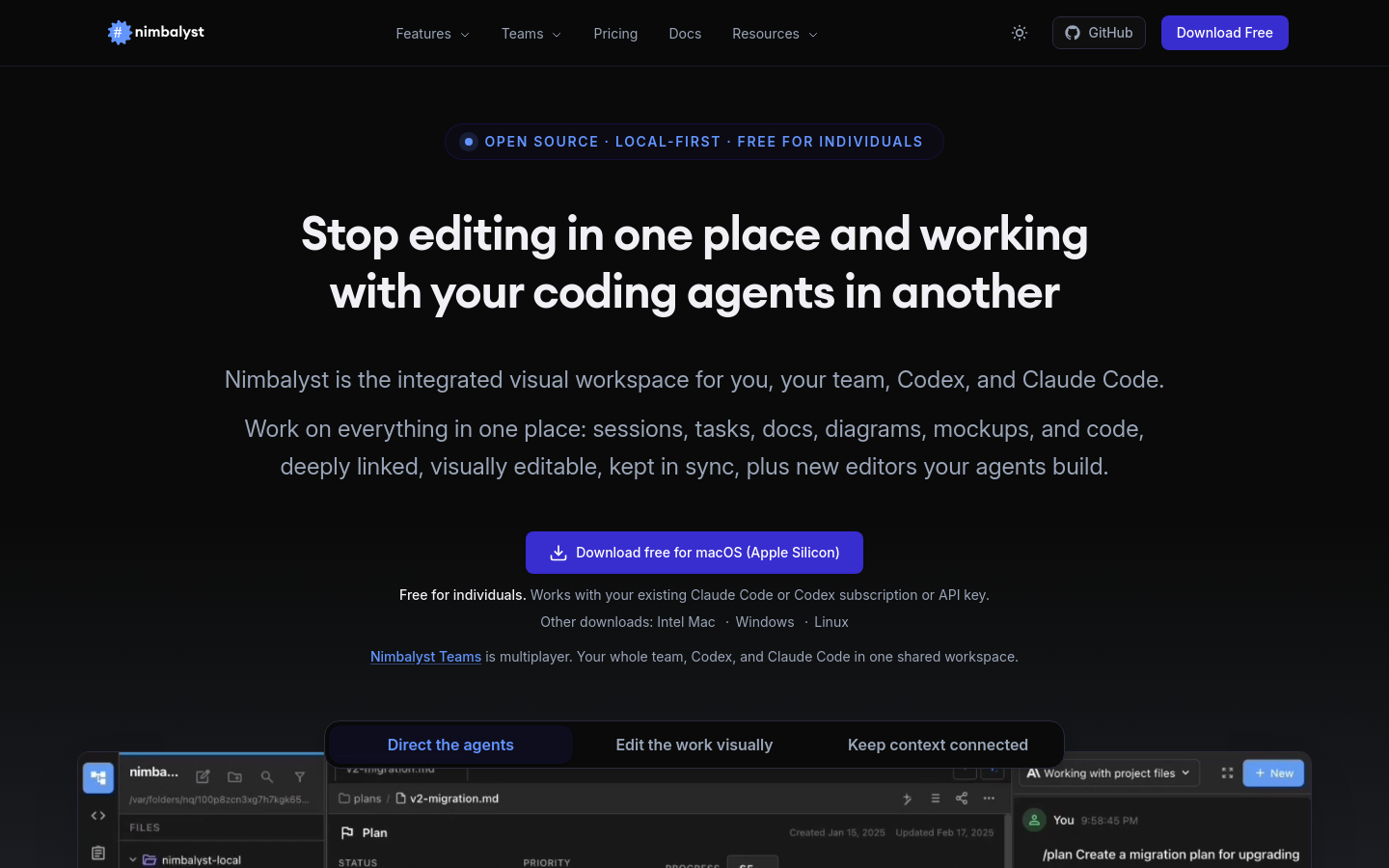Download free for macOS (Apple Silicon)
The width and height of the screenshot is (1389, 868).
[694, 553]
